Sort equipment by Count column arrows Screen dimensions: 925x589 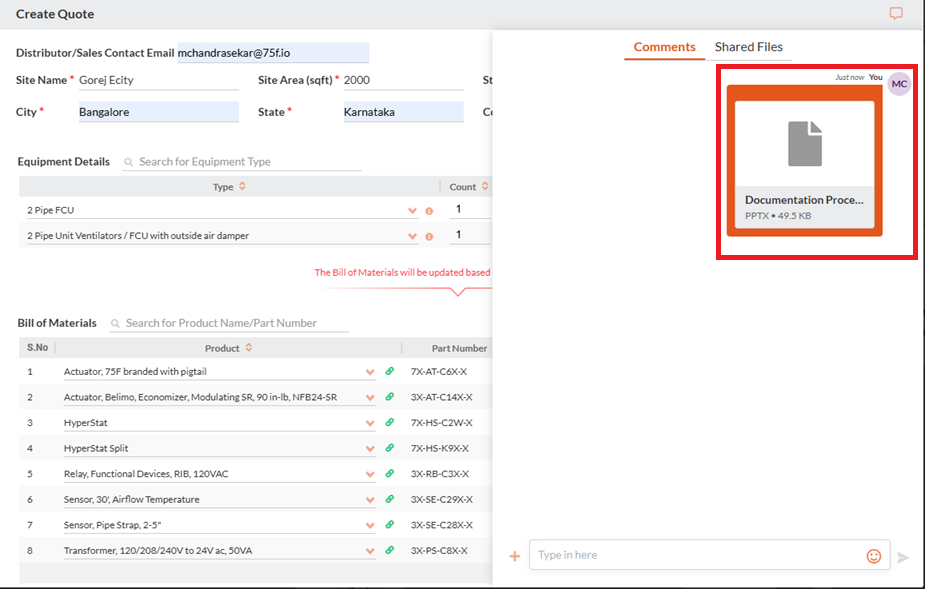point(485,186)
